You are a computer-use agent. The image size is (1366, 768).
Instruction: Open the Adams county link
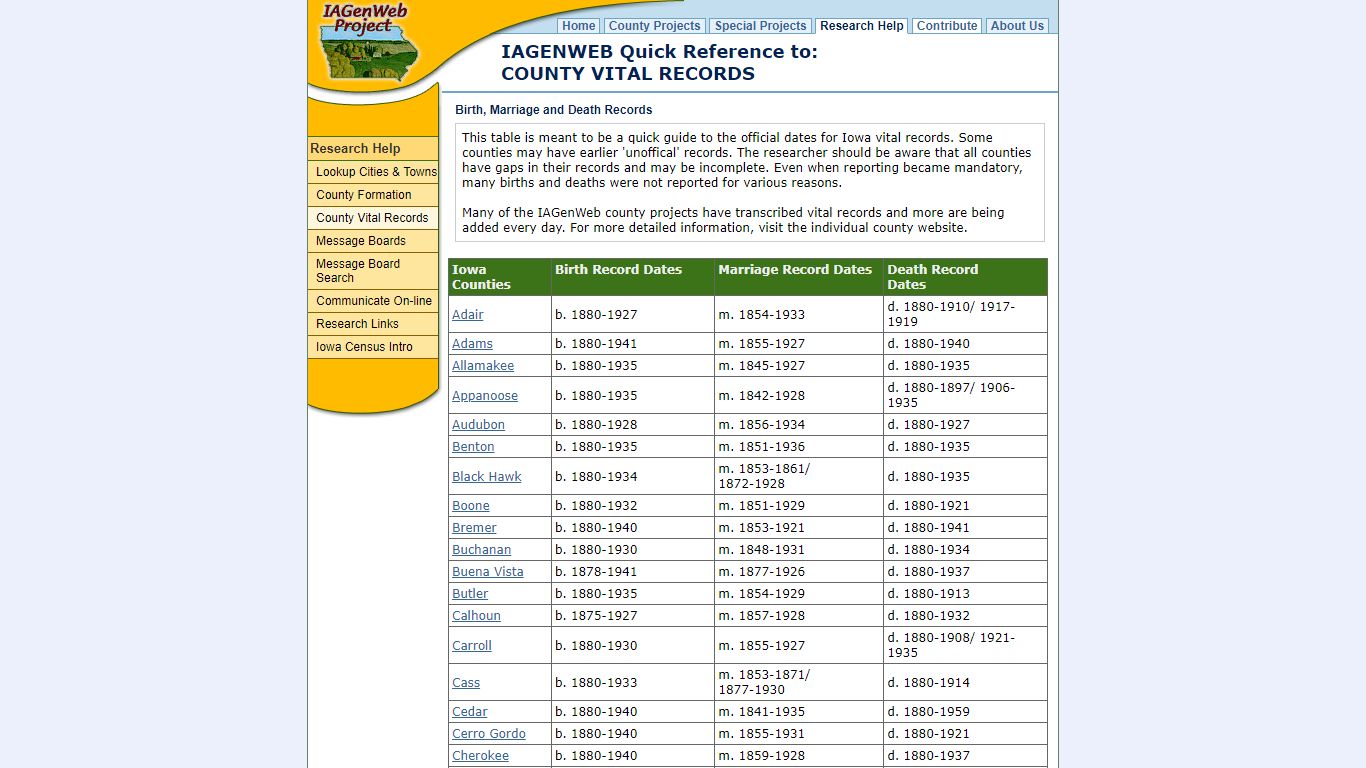click(472, 343)
